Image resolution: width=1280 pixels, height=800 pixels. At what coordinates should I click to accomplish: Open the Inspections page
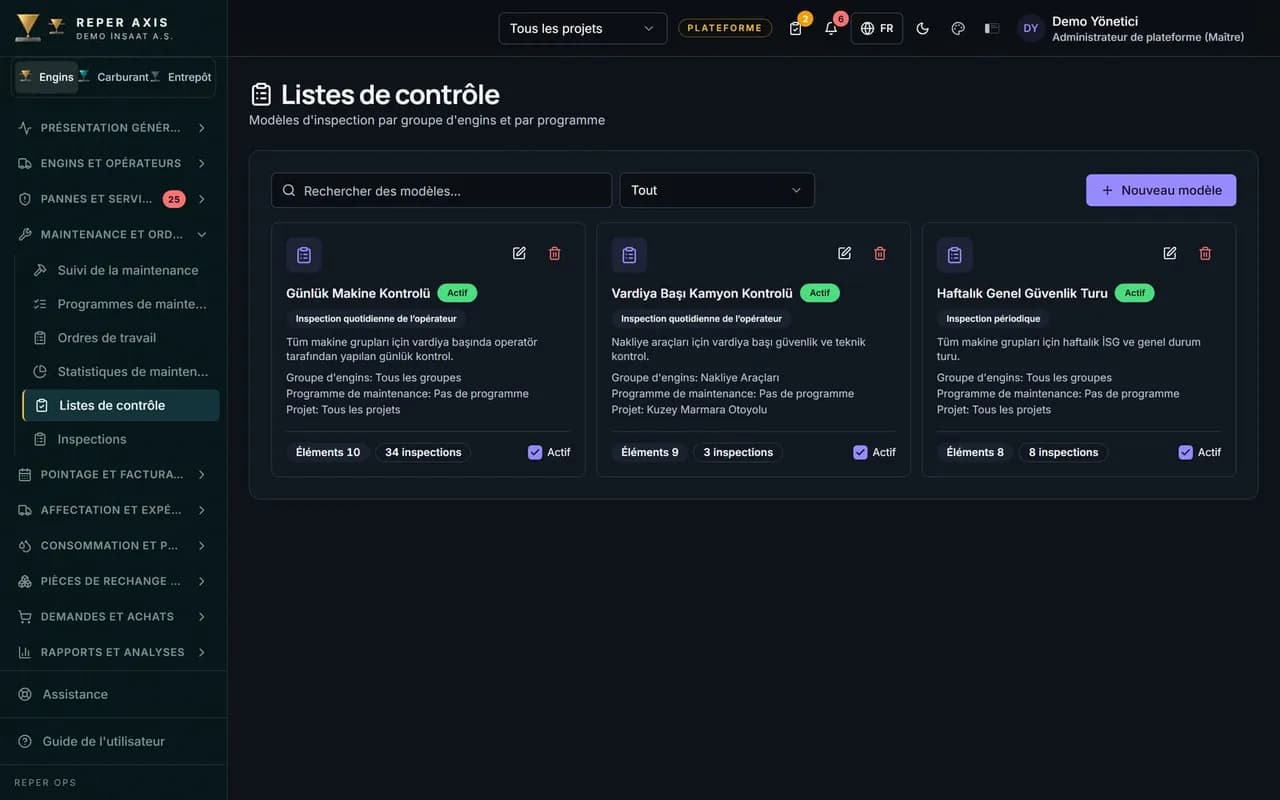pyautogui.click(x=121, y=439)
